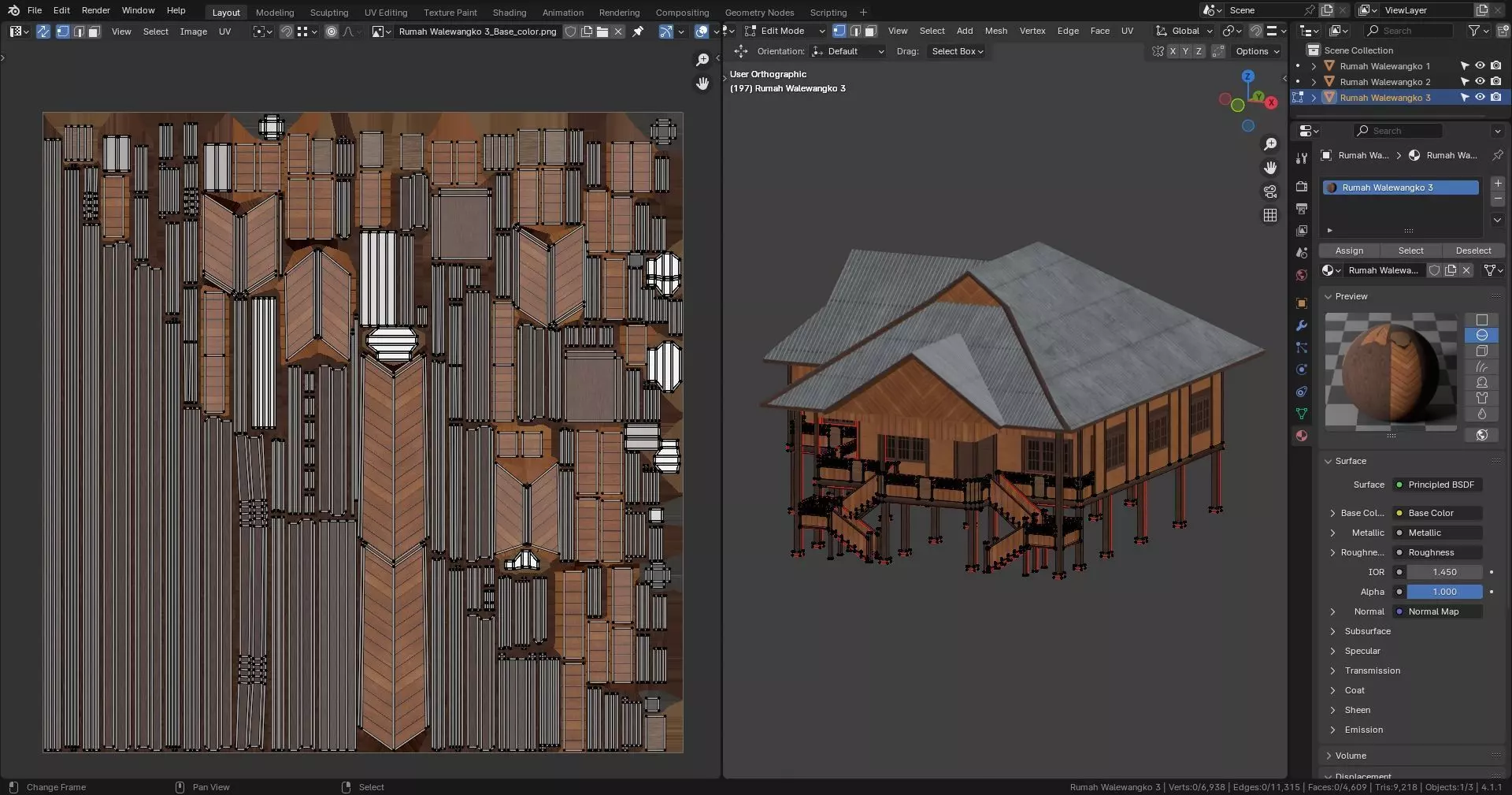
Task: Switch to Shading workspace tab
Action: pos(510,13)
